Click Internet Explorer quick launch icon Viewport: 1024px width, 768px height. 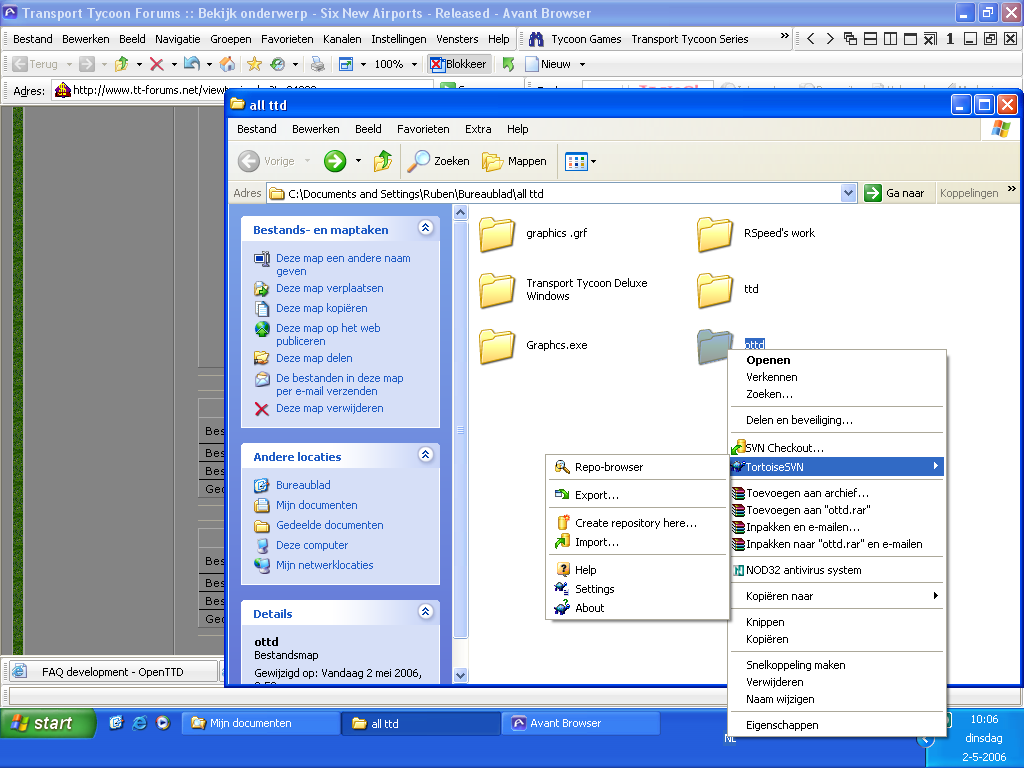(x=140, y=723)
